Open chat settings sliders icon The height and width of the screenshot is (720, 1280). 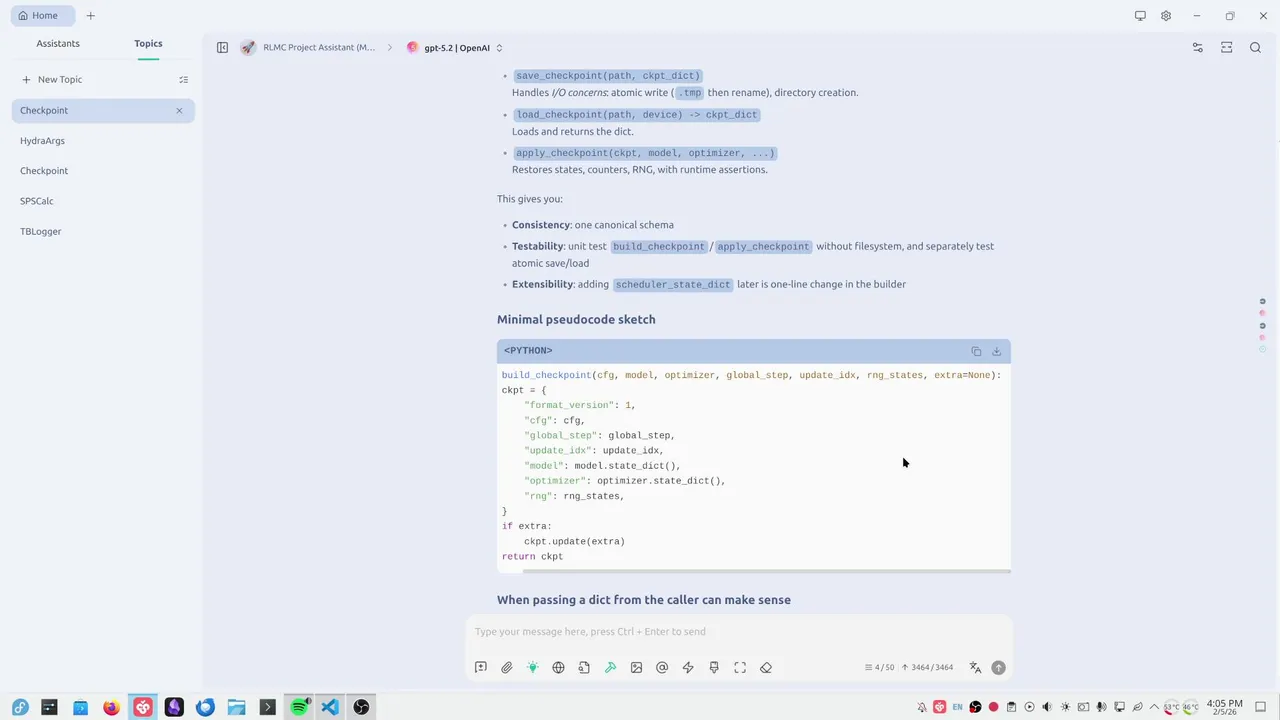coord(1198,48)
